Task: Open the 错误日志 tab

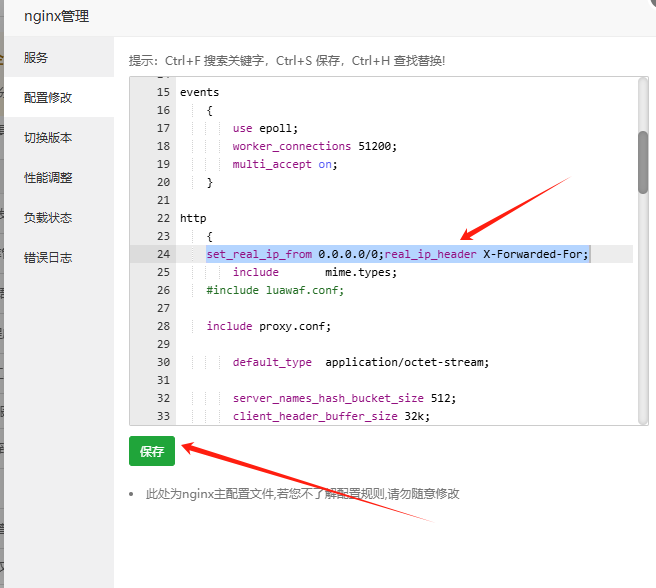Action: [59, 257]
